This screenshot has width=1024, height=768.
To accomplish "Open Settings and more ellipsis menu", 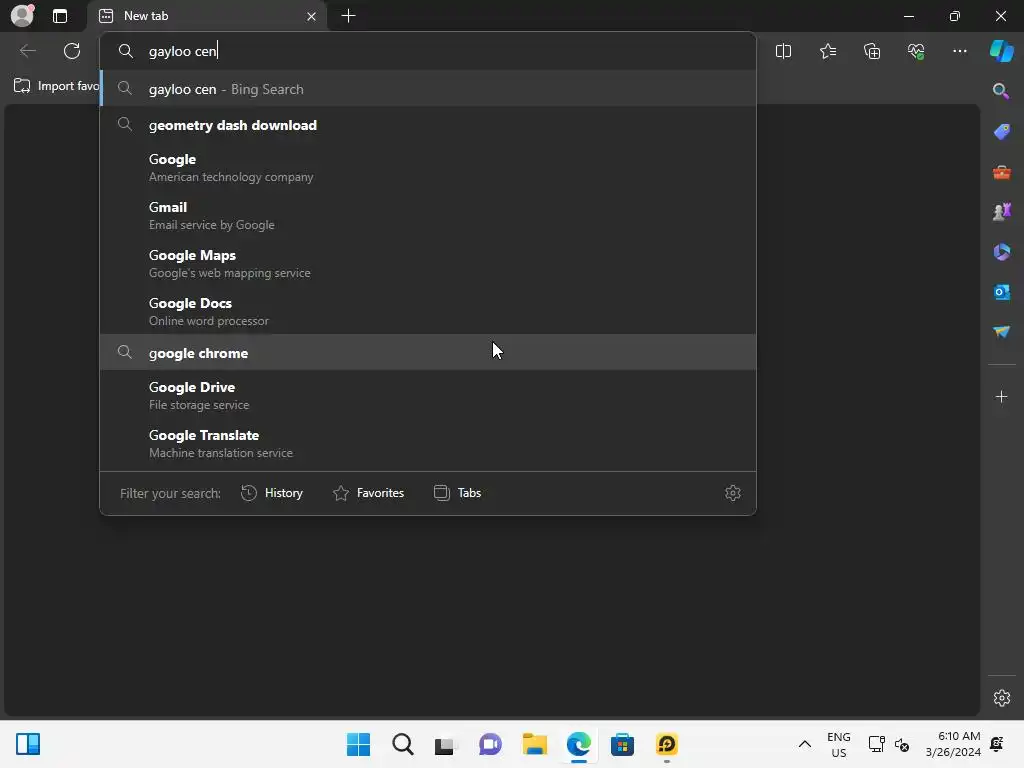I will pyautogui.click(x=960, y=51).
